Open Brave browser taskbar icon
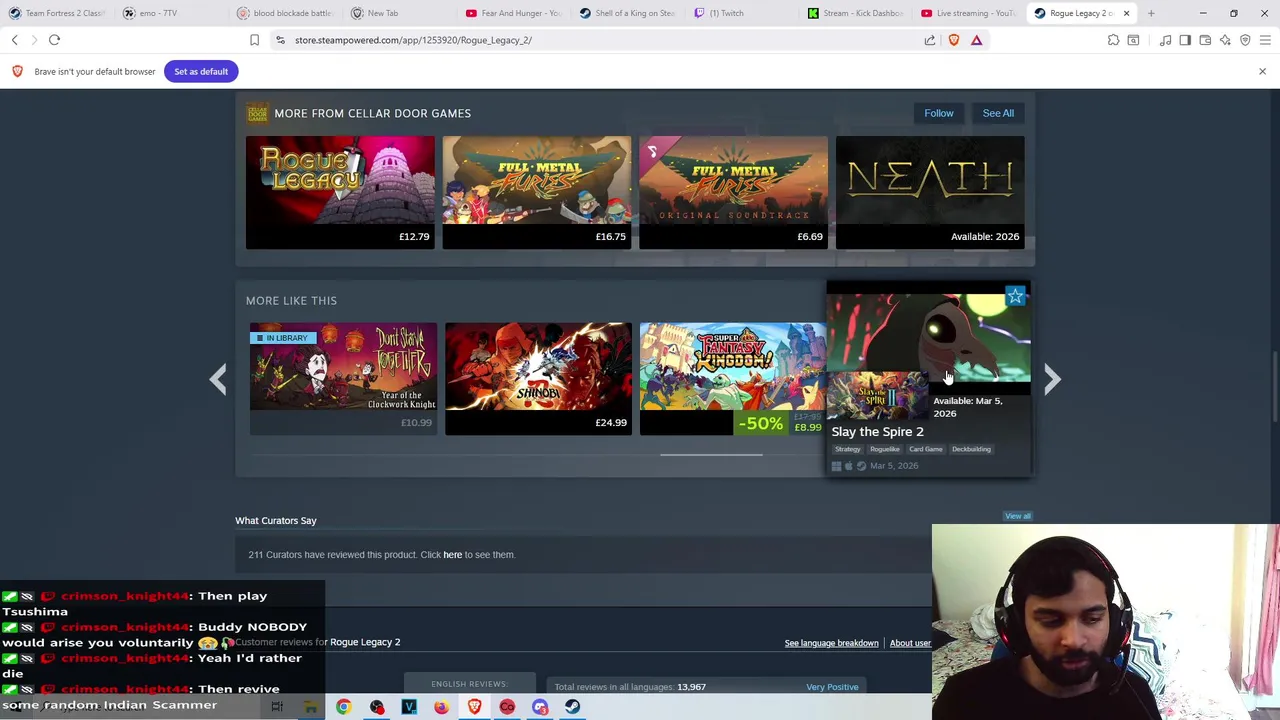 [474, 707]
